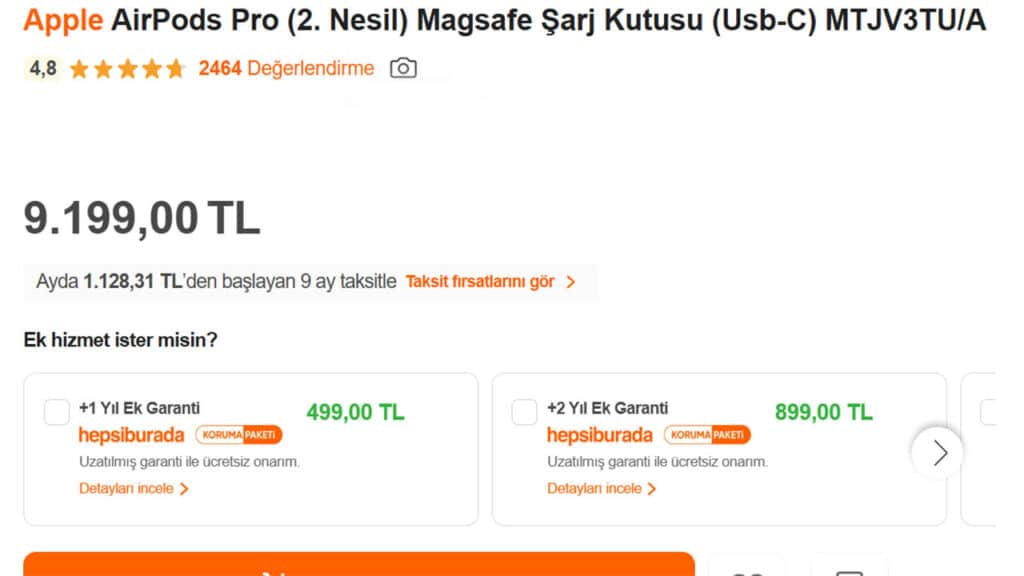Screen dimensions: 1024x576
Task: Open Detayları incele for +1 Yıl warranty
Action: pyautogui.click(x=134, y=489)
